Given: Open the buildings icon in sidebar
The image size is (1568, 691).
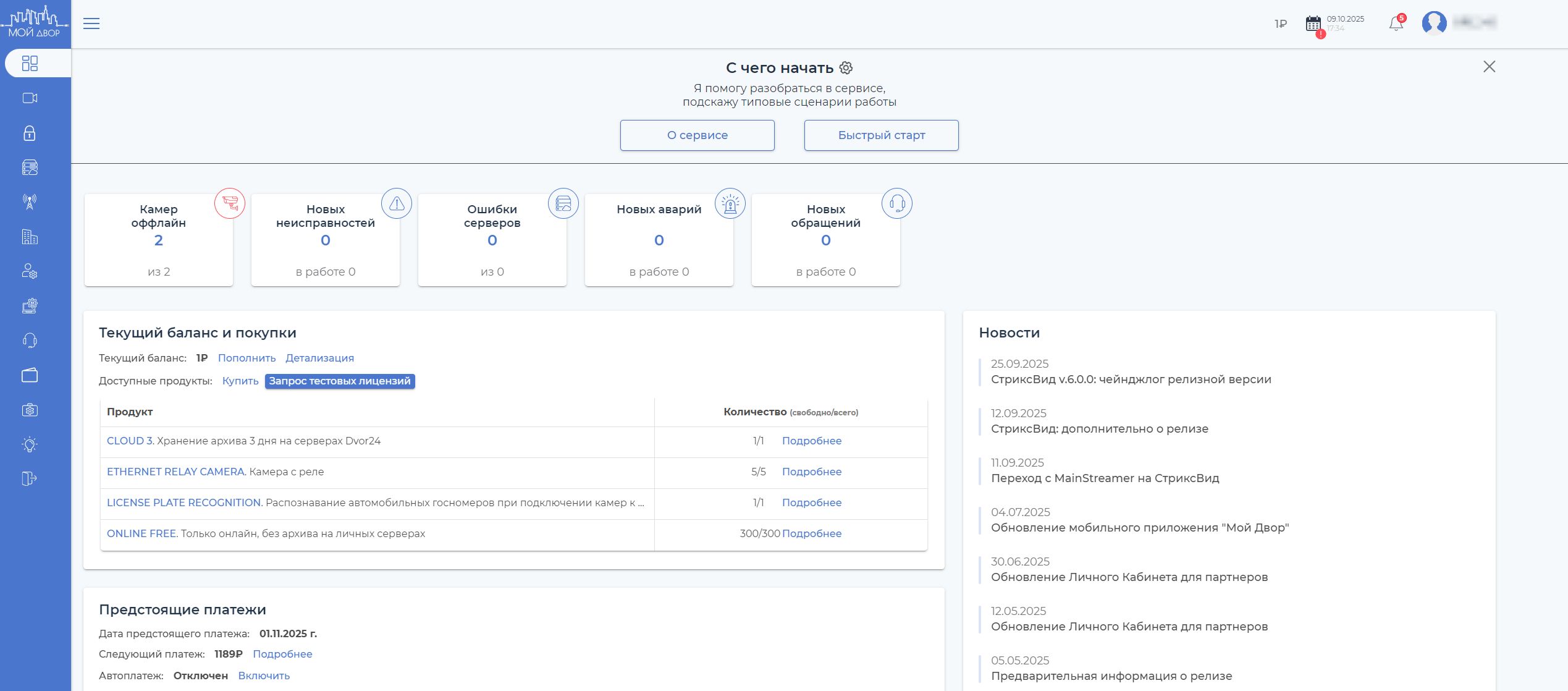Looking at the screenshot, I should [30, 237].
